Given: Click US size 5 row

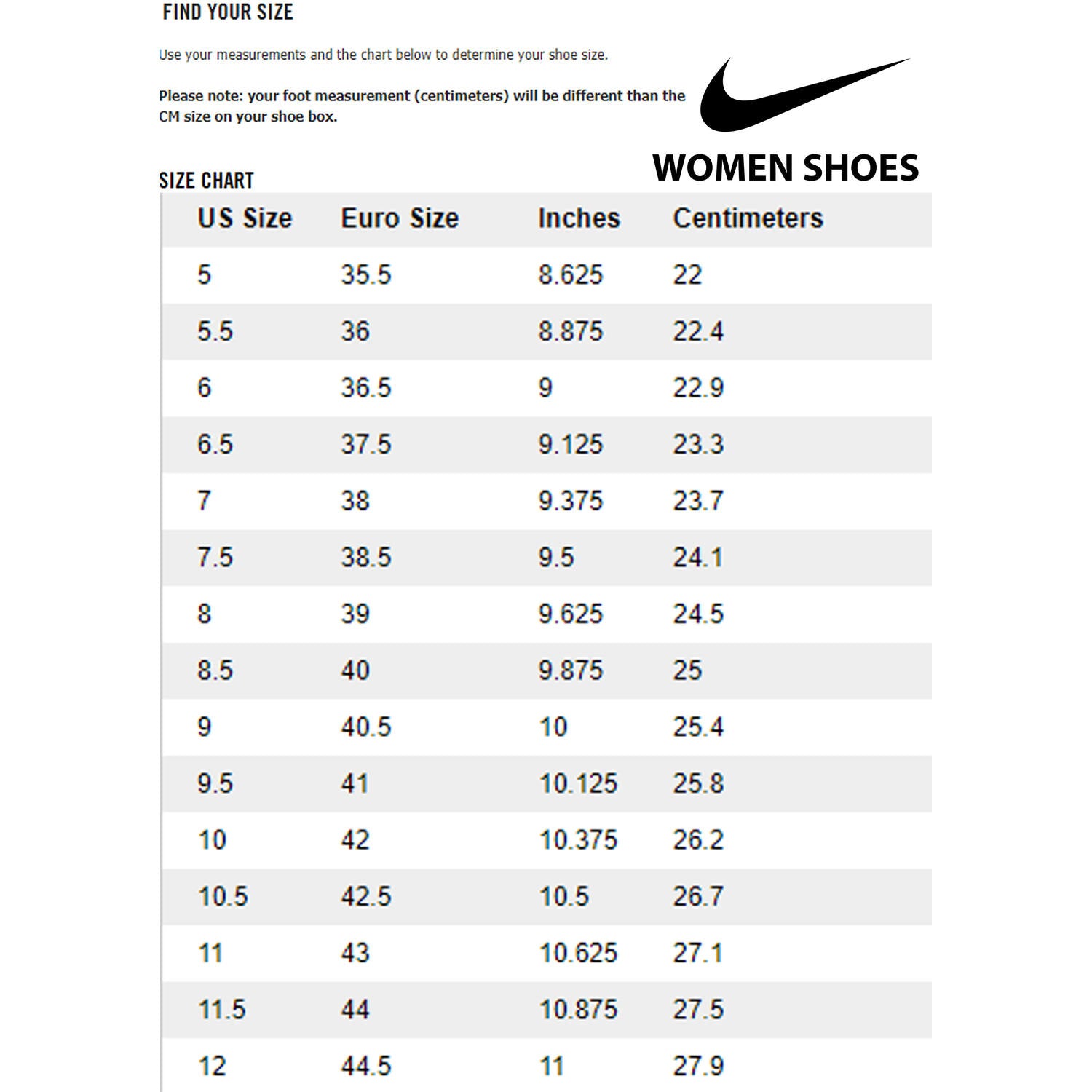Looking at the screenshot, I should 547,275.
